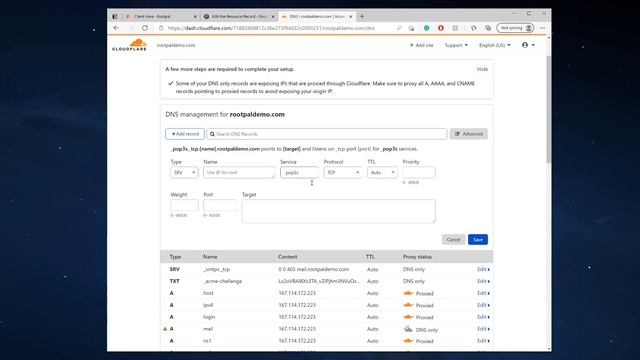The height and width of the screenshot is (360, 640).
Task: Save the new SRV record
Action: pos(478,240)
